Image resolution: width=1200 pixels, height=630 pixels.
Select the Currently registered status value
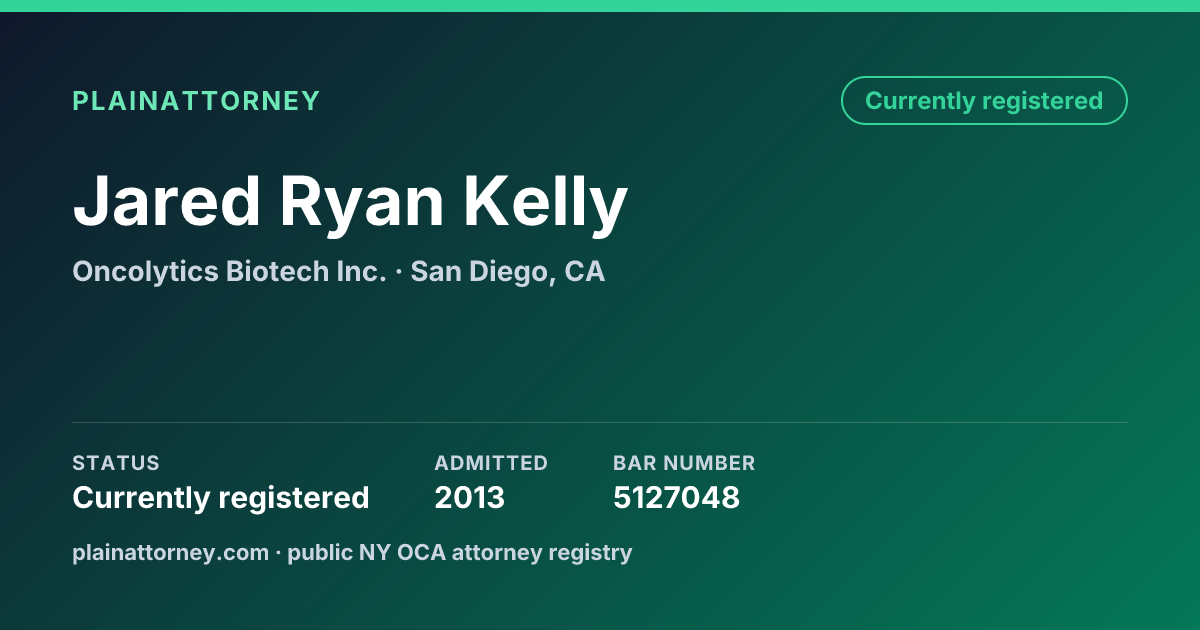pos(221,498)
